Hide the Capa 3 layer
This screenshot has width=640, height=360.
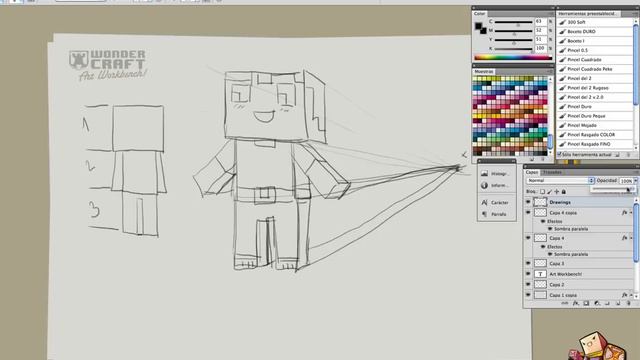(x=528, y=263)
